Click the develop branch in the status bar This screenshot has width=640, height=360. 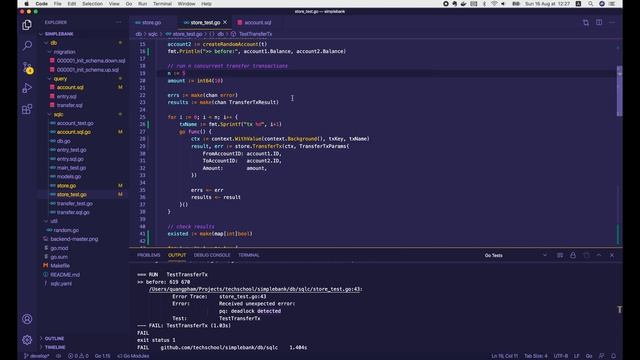point(37,356)
